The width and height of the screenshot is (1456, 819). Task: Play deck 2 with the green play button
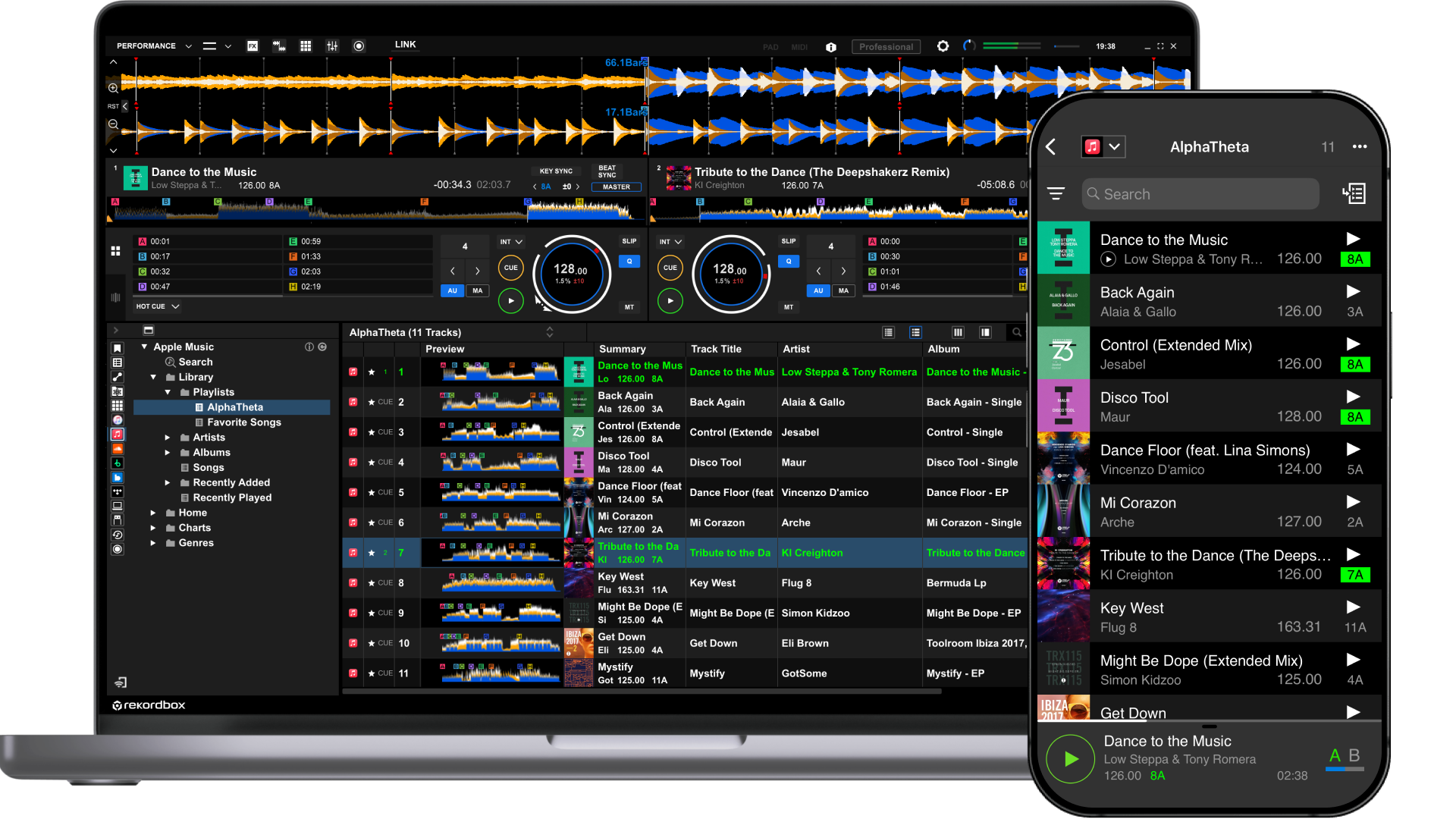(x=670, y=301)
